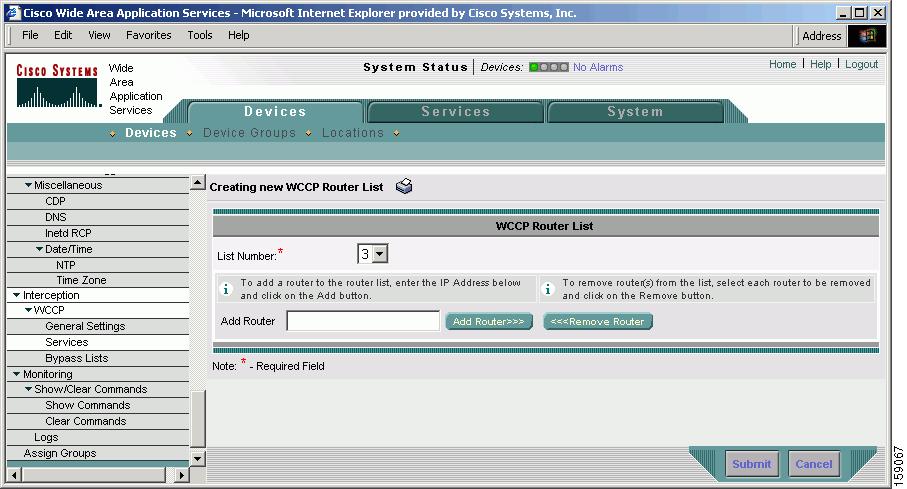Collapse the Miscellaneous tree section

[x=28, y=185]
